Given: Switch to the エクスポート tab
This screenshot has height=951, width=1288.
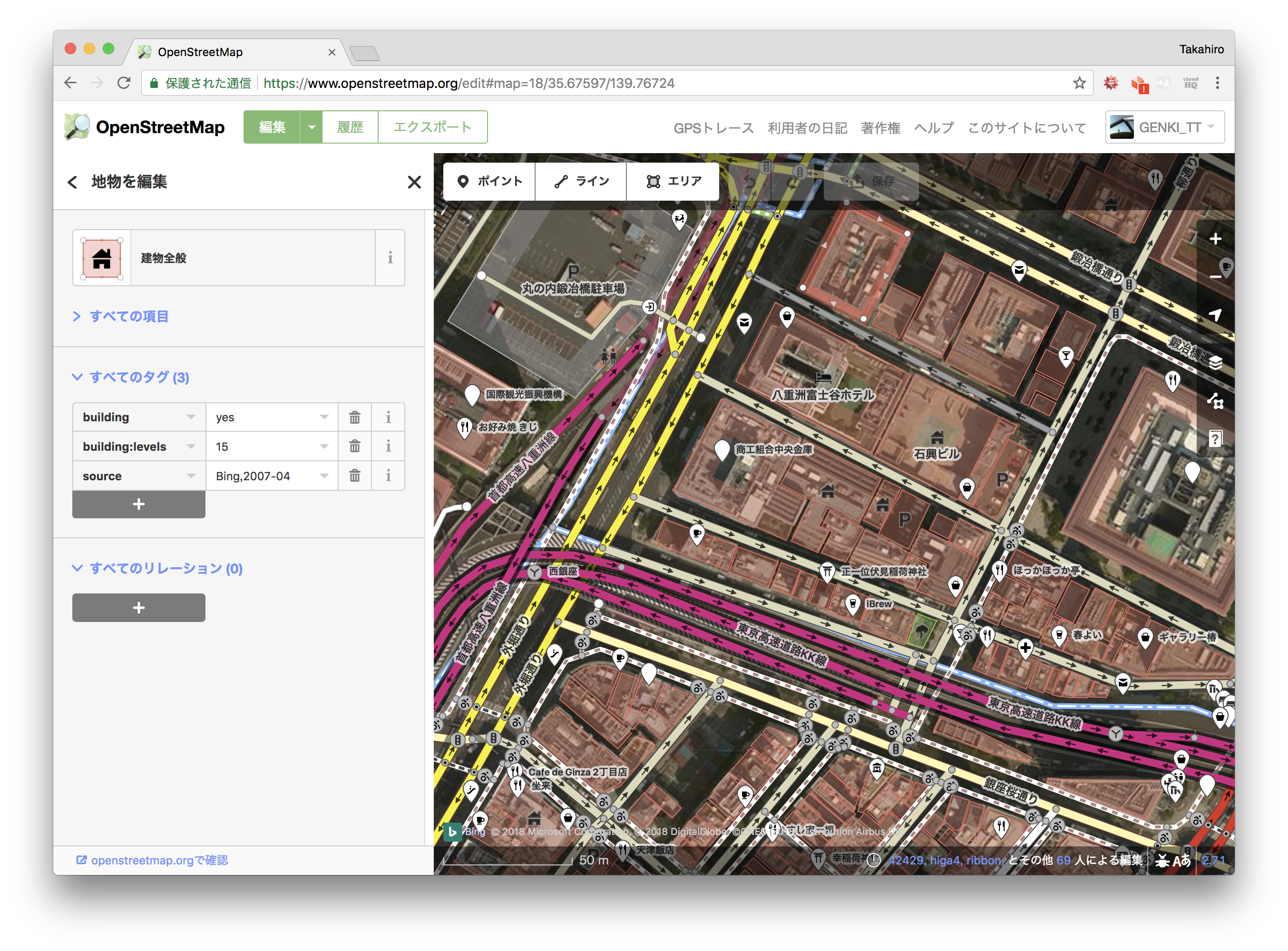Looking at the screenshot, I should (x=432, y=127).
